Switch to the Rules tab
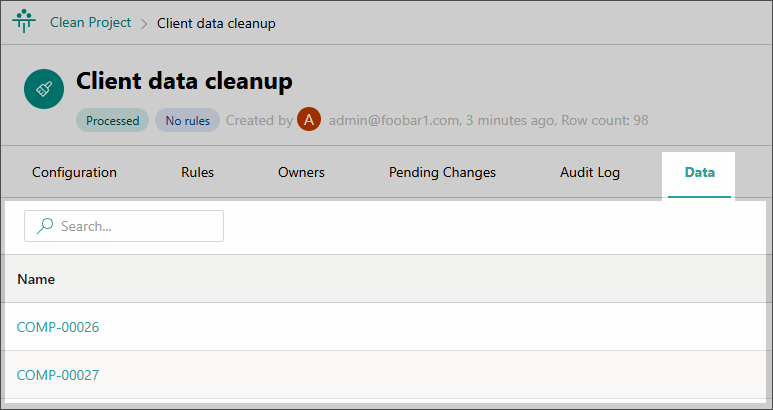This screenshot has height=410, width=773. pyautogui.click(x=197, y=172)
